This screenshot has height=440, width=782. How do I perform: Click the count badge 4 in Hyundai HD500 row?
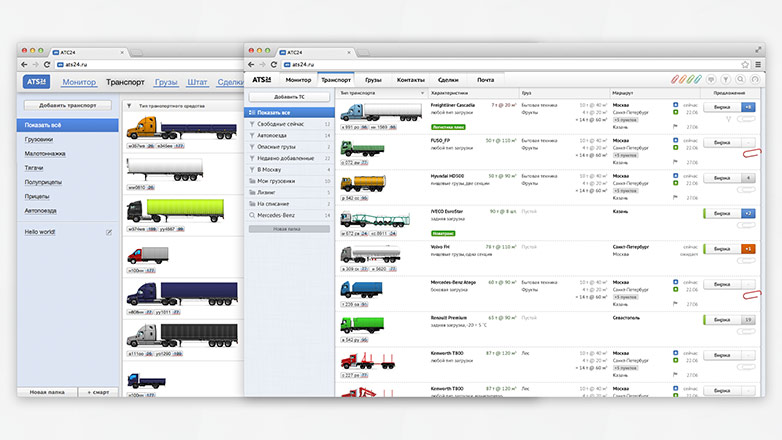(748, 178)
